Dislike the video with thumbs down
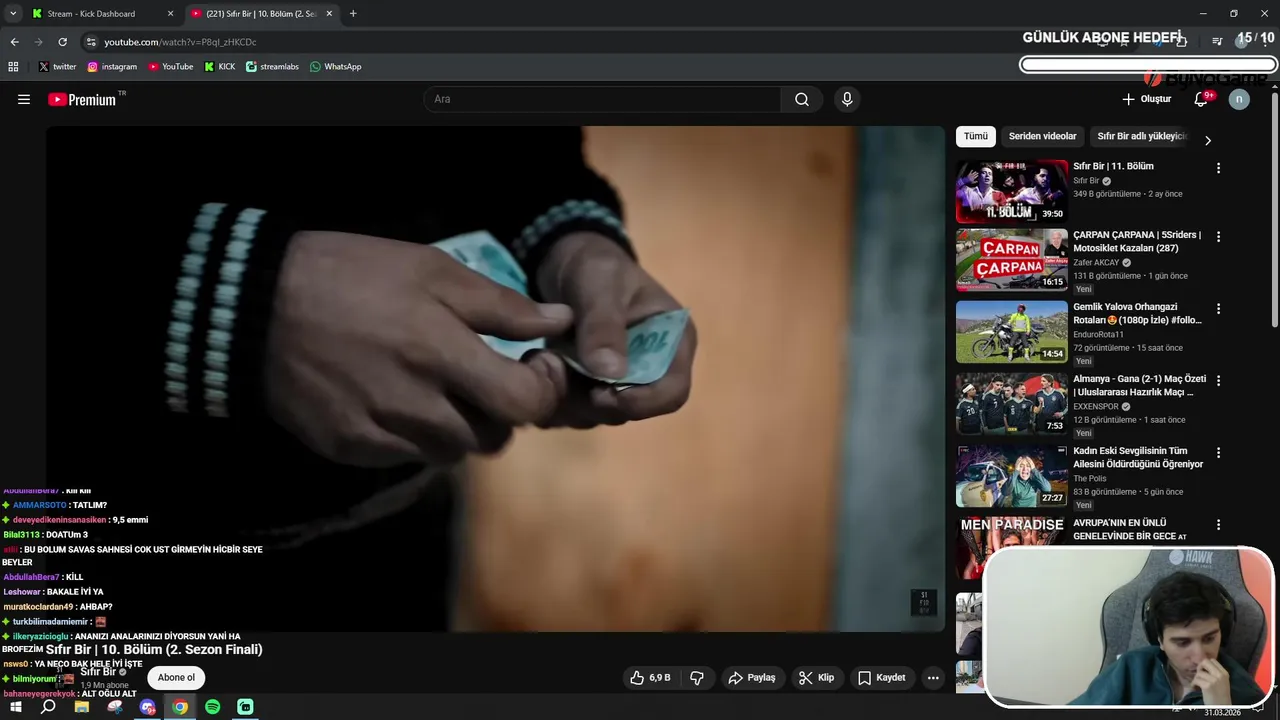Image resolution: width=1280 pixels, height=720 pixels. click(697, 678)
